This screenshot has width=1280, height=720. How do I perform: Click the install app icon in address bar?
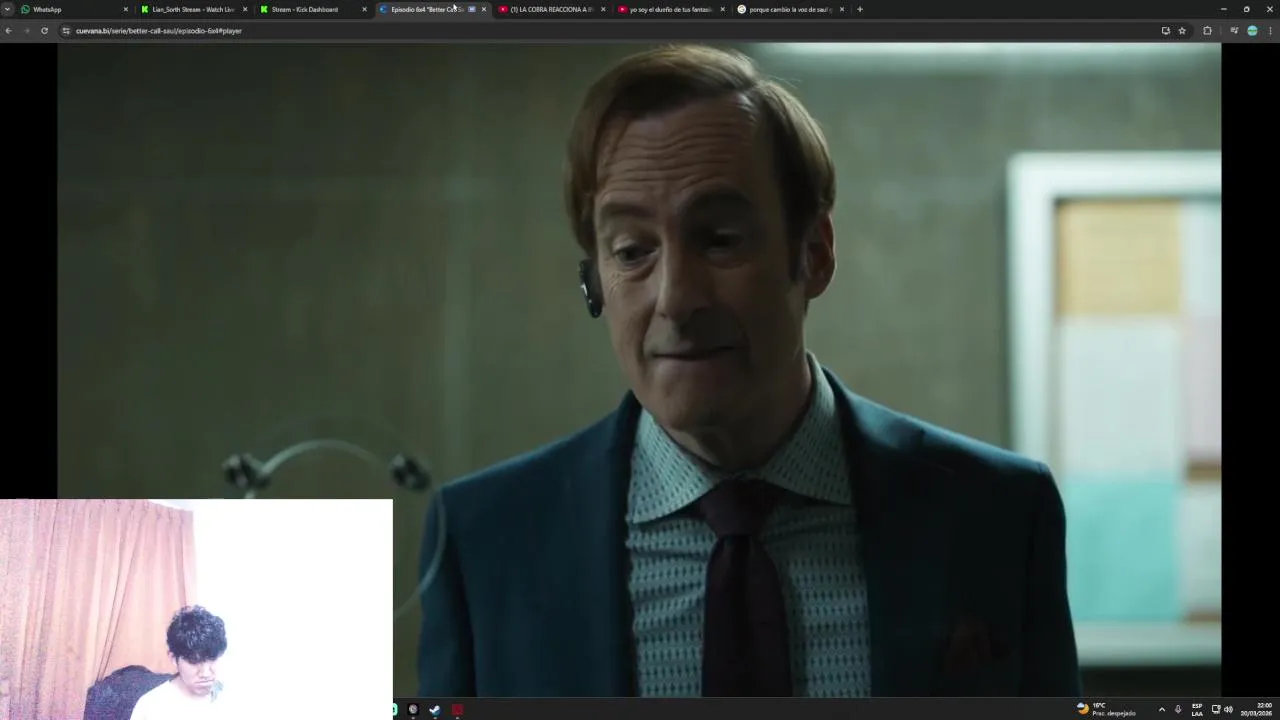coord(1165,30)
